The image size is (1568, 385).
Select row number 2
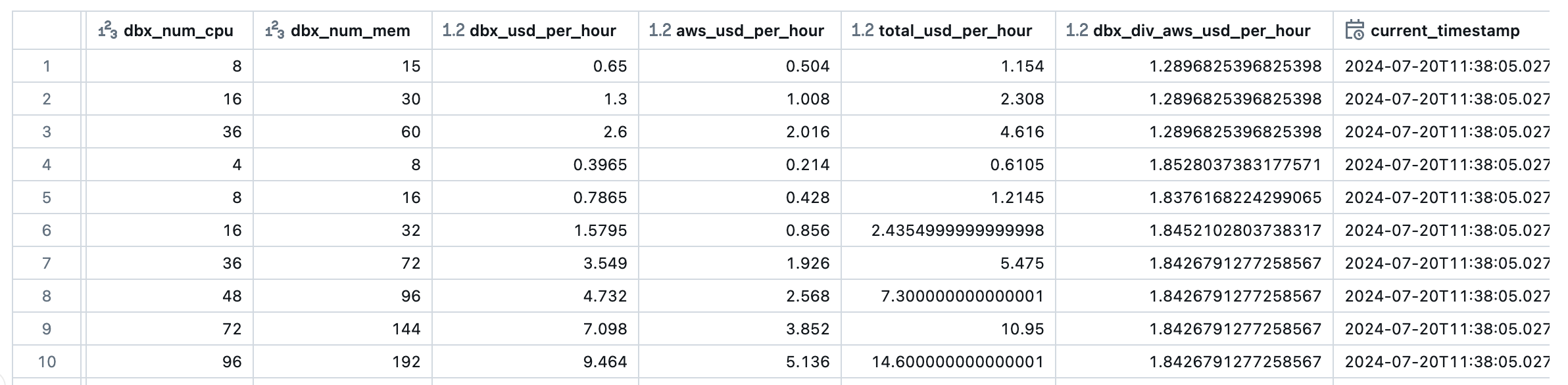click(47, 99)
